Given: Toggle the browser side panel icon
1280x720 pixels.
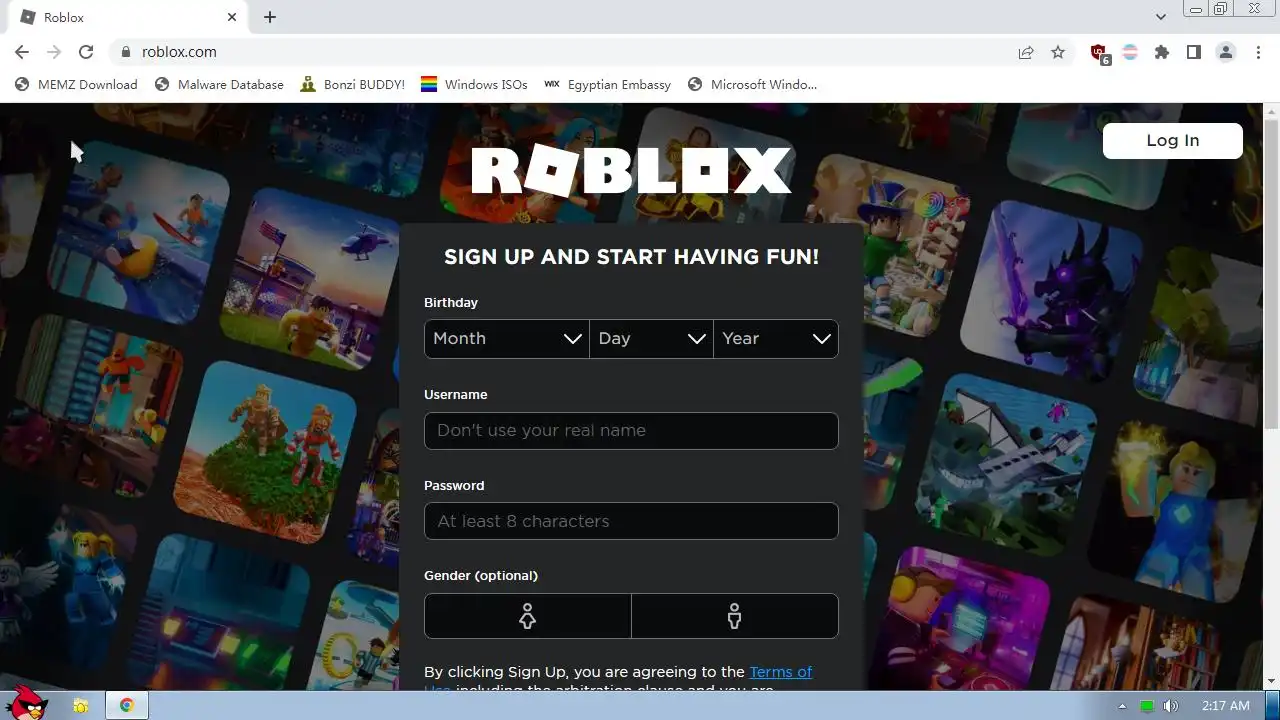Looking at the screenshot, I should 1194,52.
